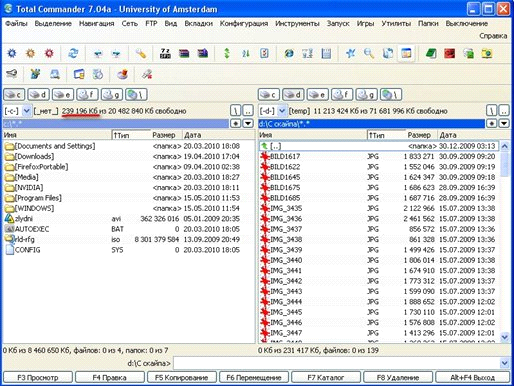Click the 7z archive toolbar icon

165,53
